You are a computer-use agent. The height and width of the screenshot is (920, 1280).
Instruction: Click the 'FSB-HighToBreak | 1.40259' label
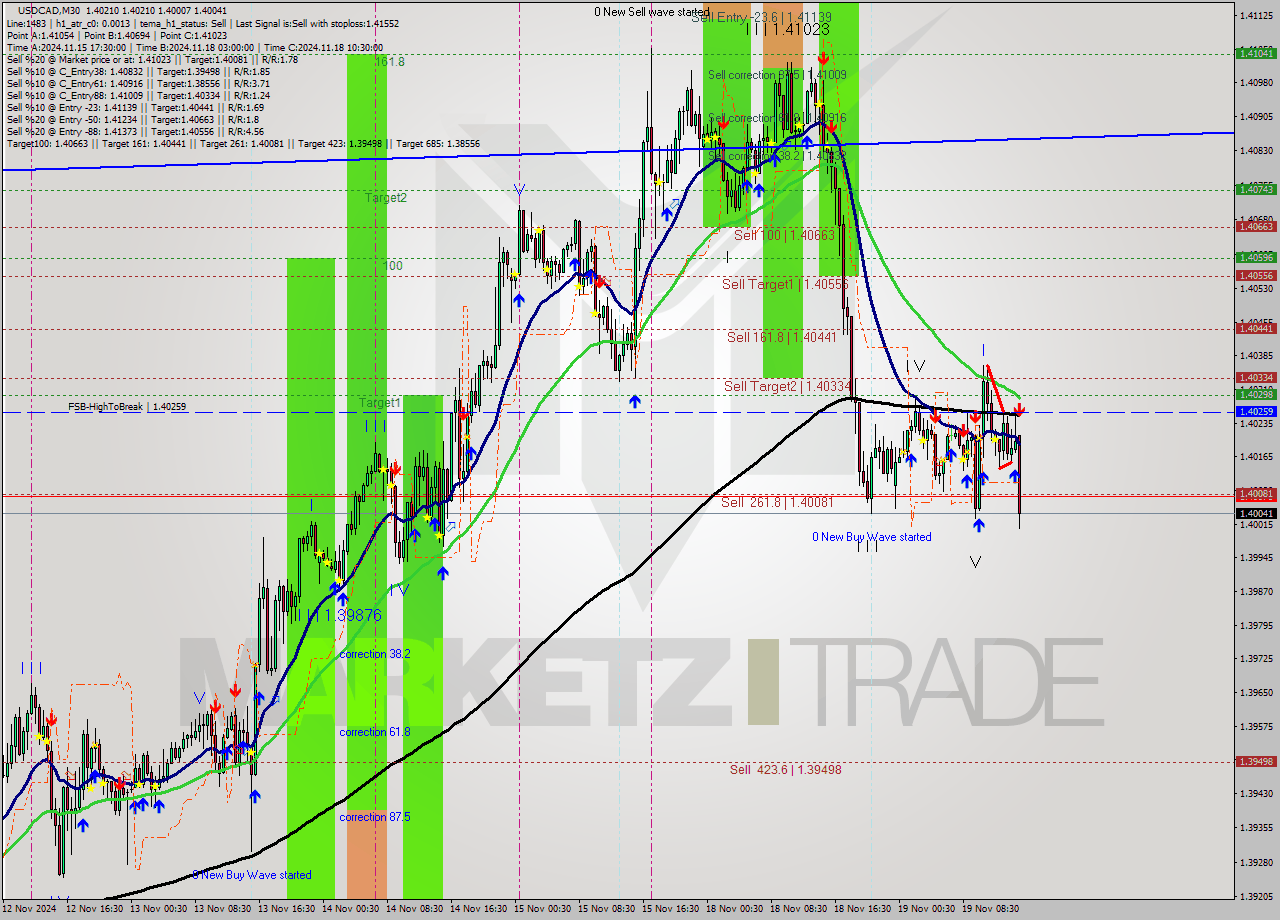(127, 407)
